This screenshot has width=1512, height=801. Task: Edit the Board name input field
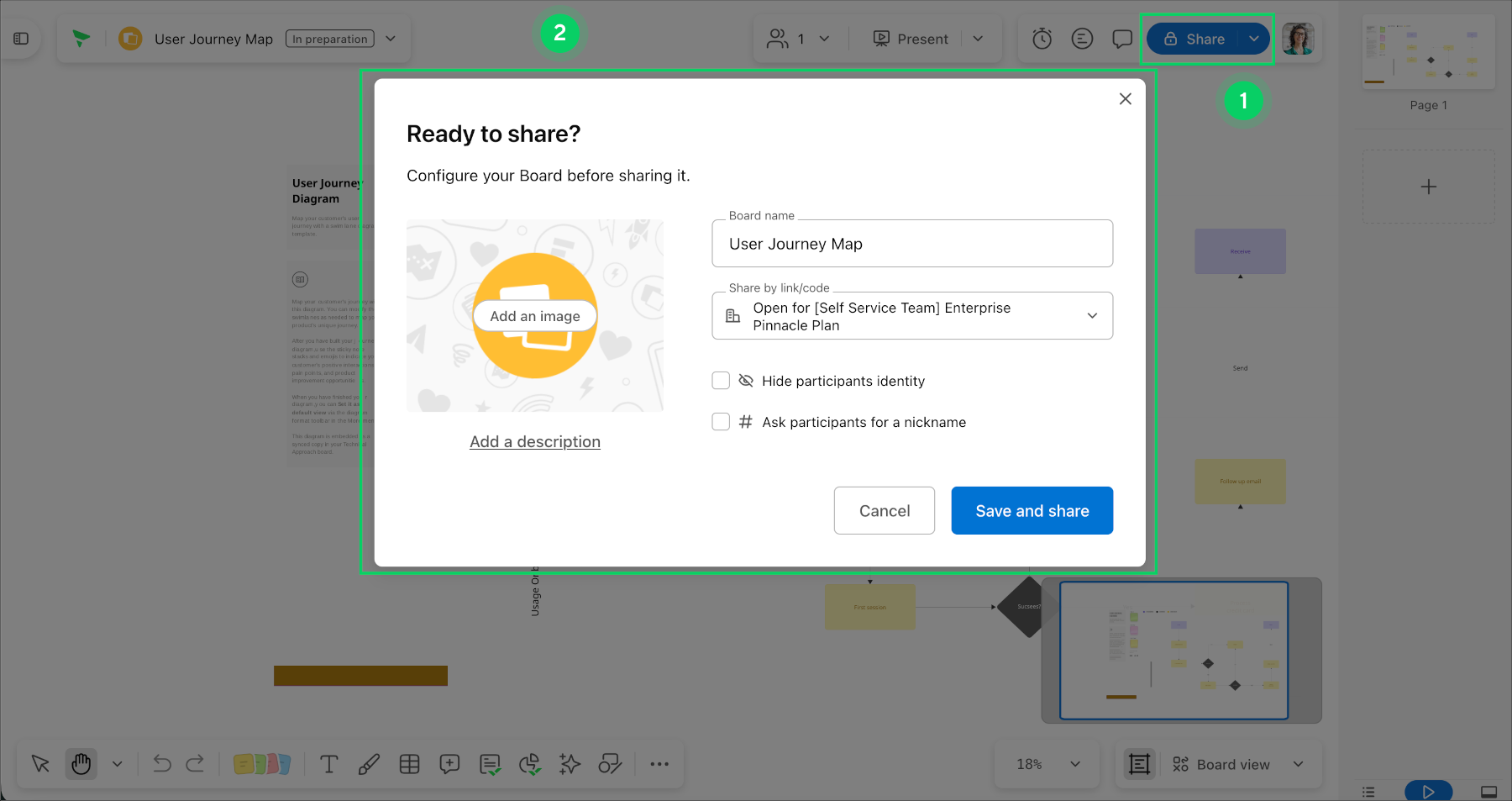[912, 244]
